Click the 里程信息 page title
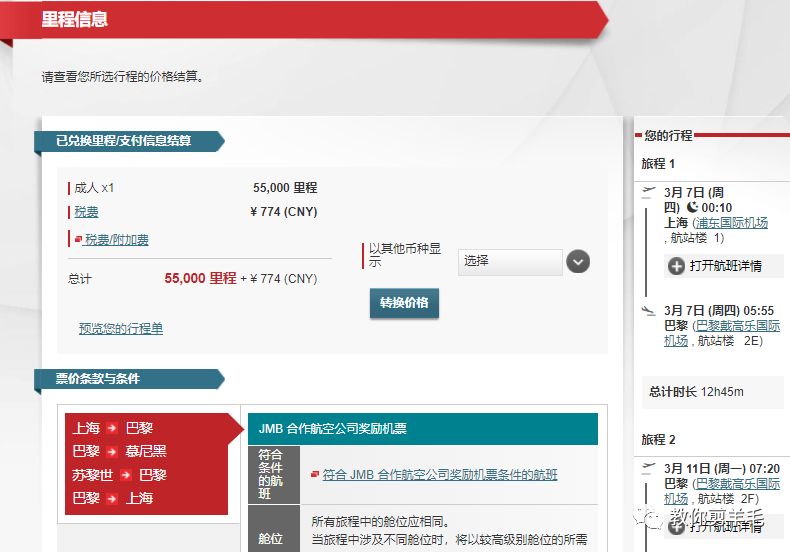The height and width of the screenshot is (552, 790). pos(75,20)
